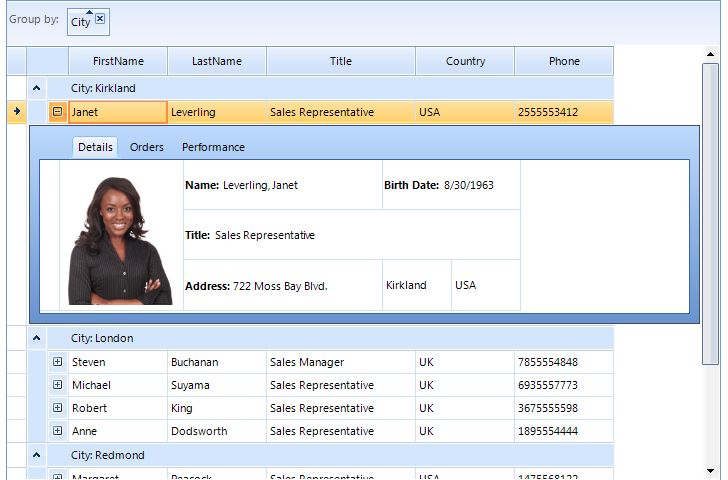Open the Performance tab
The height and width of the screenshot is (480, 728).
(x=213, y=147)
